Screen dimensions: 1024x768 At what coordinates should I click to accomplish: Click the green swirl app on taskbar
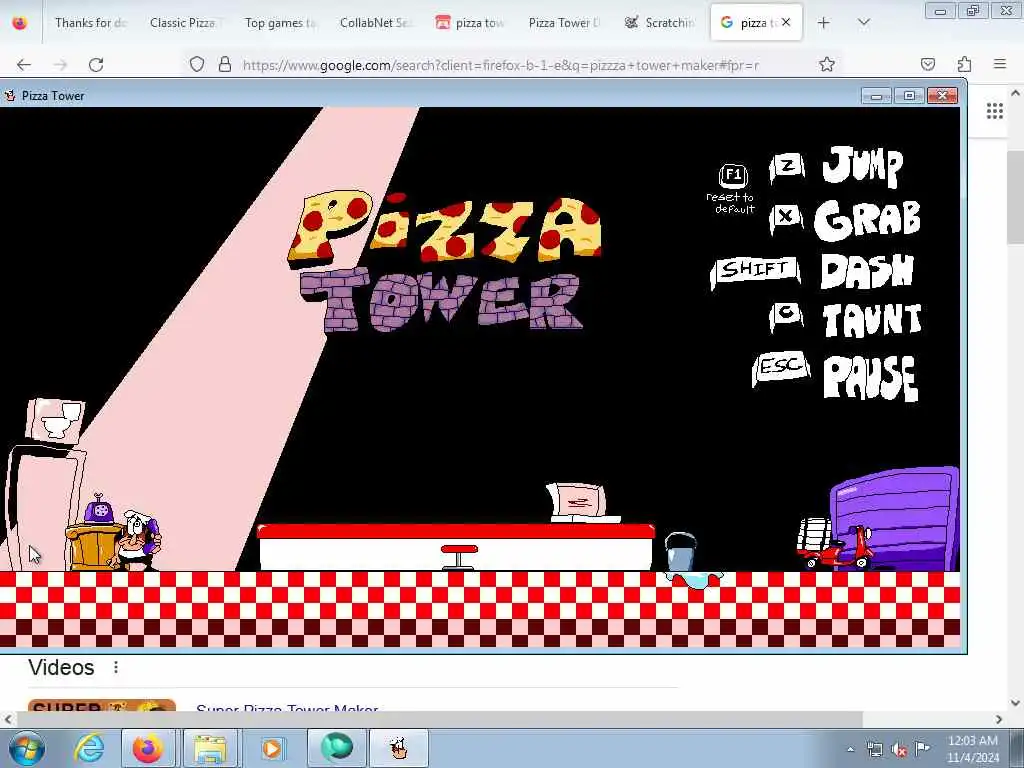click(x=337, y=748)
